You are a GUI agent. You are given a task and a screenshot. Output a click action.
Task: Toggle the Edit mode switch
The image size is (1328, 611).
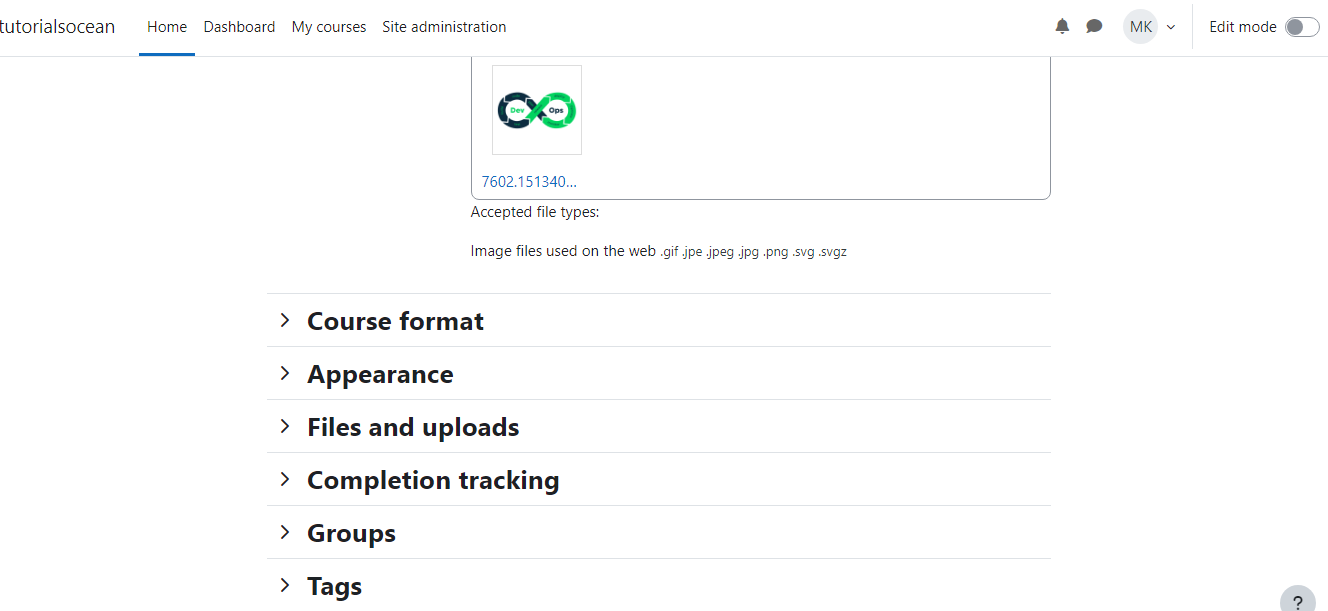coord(1301,27)
